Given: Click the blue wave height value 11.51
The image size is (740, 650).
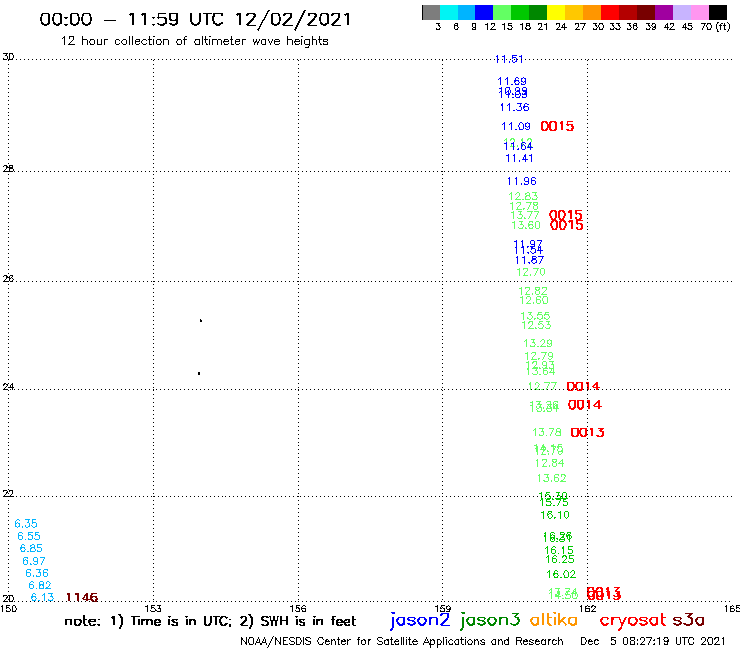Looking at the screenshot, I should point(509,59).
